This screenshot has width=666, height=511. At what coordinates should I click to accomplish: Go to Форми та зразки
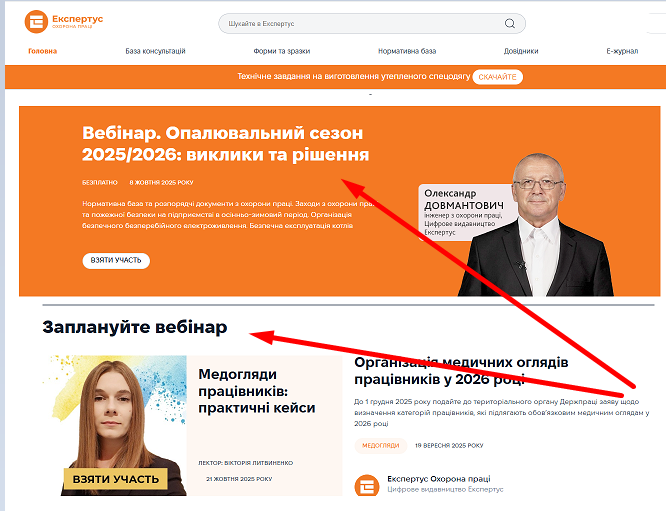(x=282, y=51)
